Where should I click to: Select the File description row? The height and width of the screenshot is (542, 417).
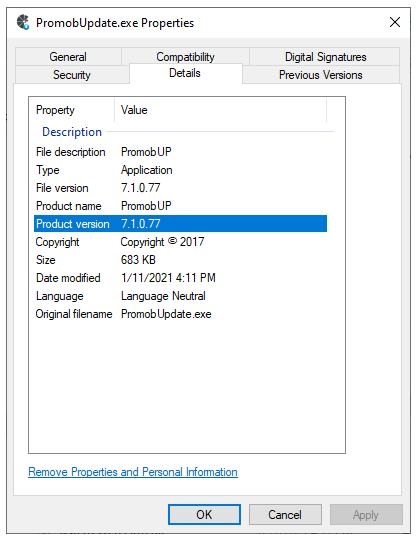coord(180,152)
